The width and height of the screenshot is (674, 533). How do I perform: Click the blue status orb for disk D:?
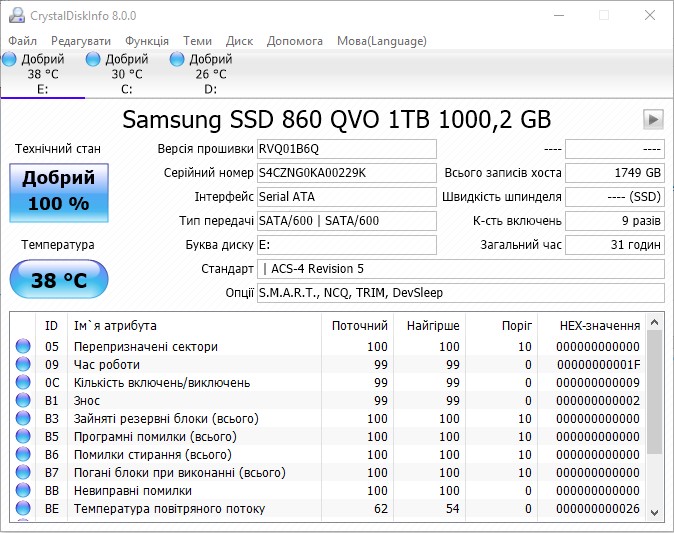(177, 59)
